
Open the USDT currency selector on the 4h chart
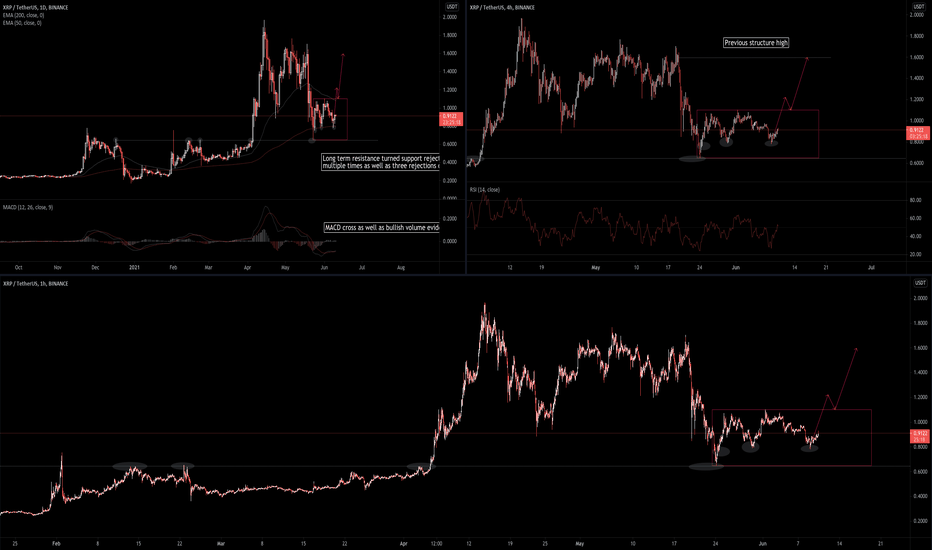point(918,7)
